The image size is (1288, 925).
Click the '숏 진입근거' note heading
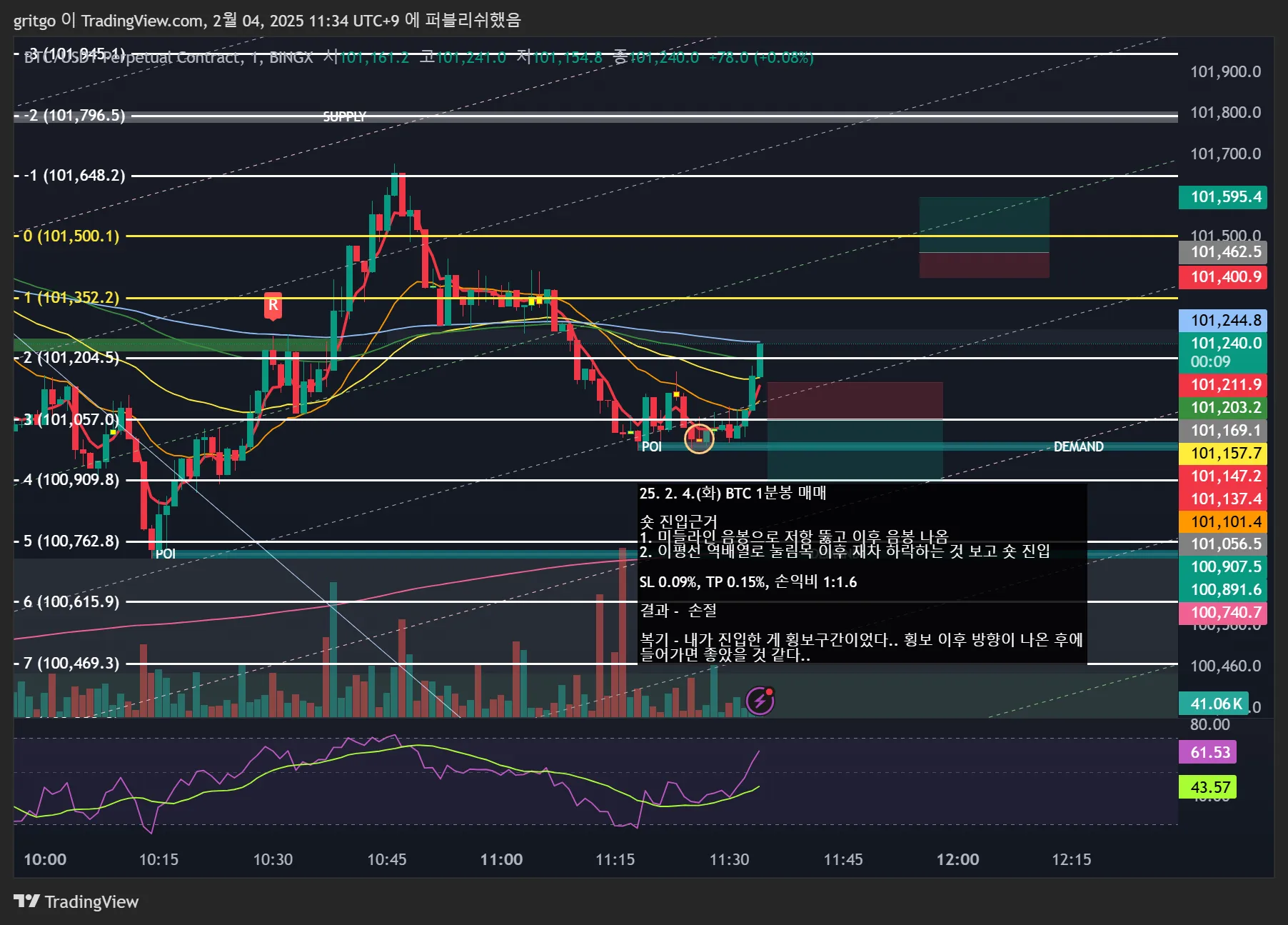(678, 521)
